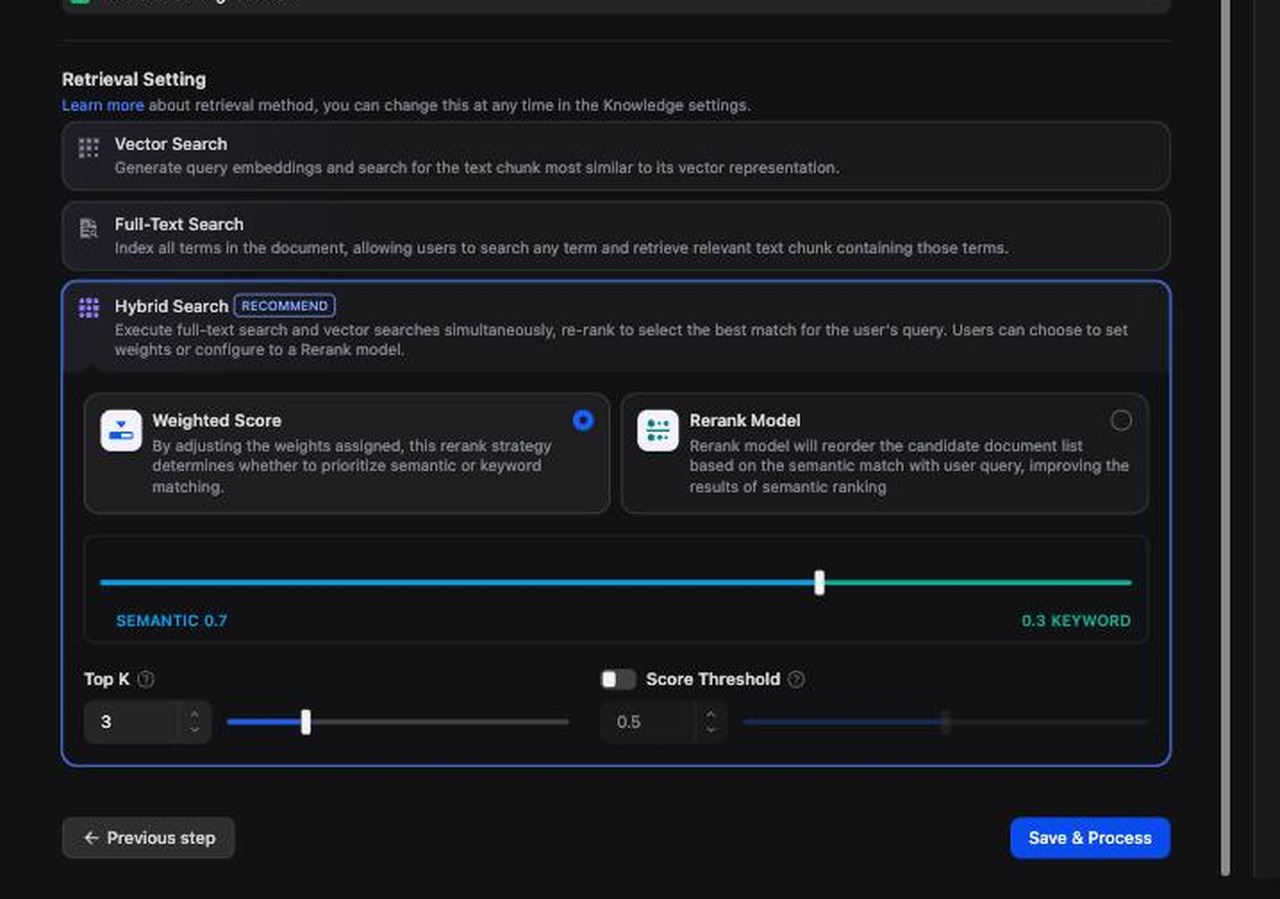The image size is (1280, 899).
Task: Go back with the Previous step button
Action: click(x=148, y=838)
